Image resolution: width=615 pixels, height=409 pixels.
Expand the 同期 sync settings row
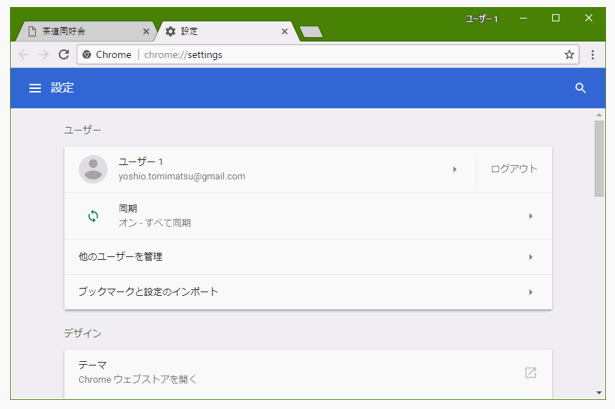point(530,216)
